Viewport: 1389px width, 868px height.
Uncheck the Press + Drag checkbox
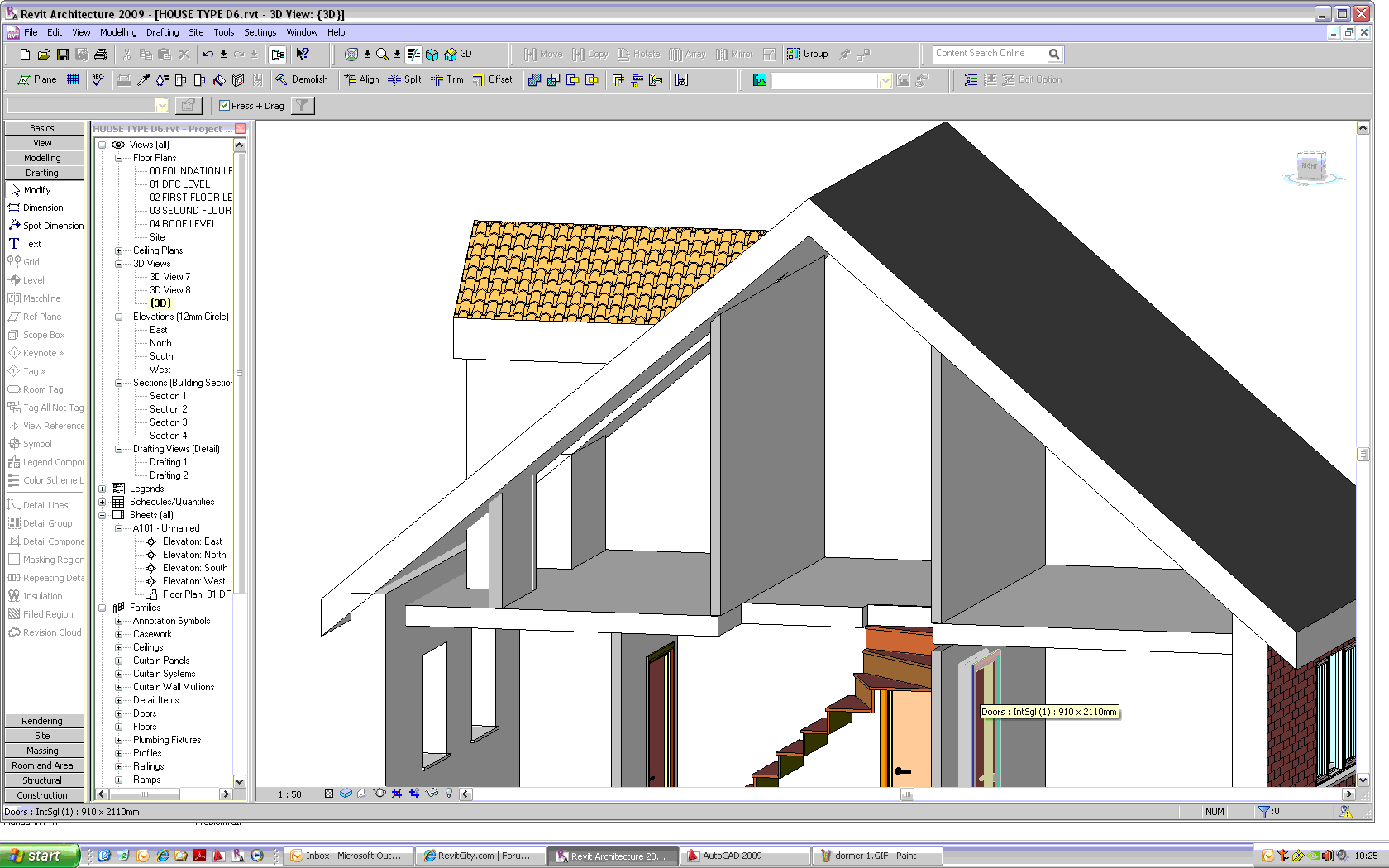click(x=224, y=106)
